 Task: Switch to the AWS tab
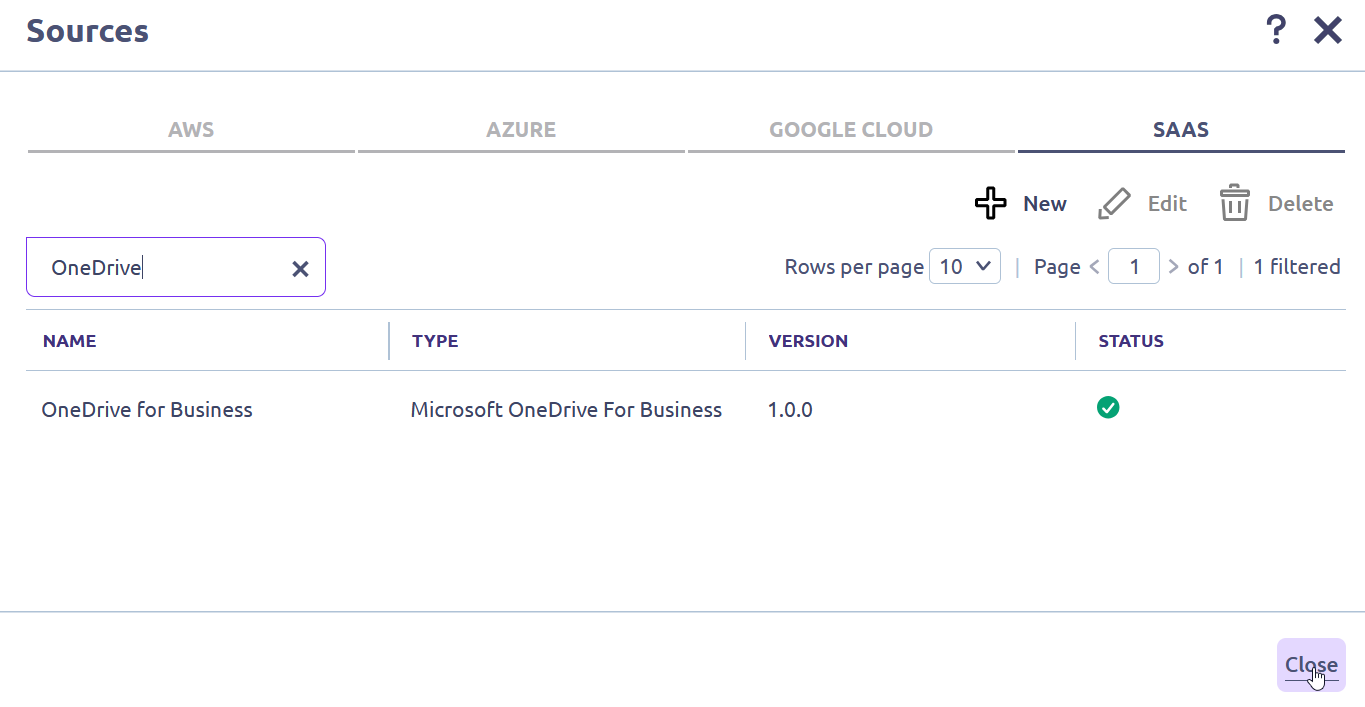pyautogui.click(x=191, y=130)
